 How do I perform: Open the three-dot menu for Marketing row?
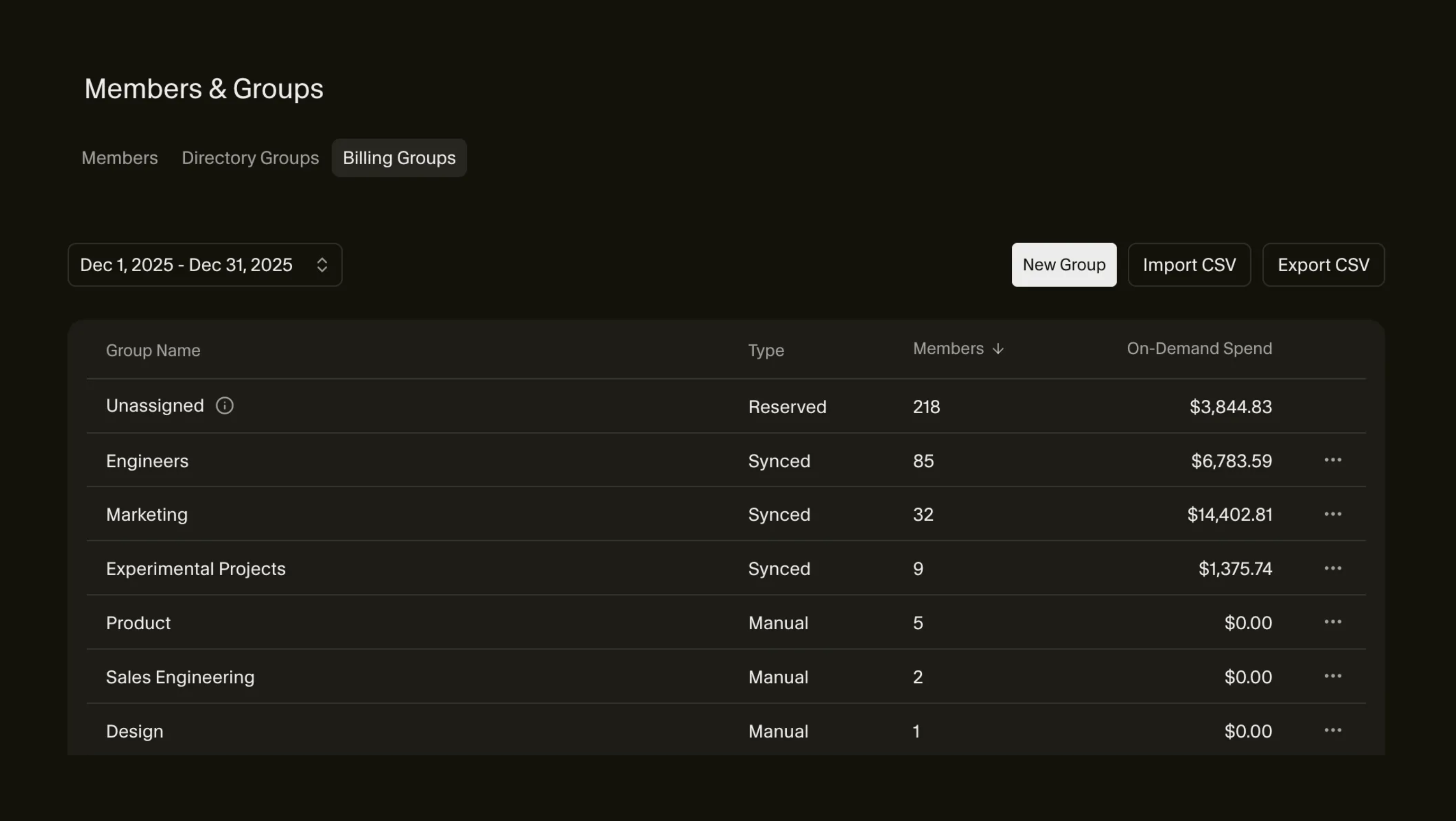point(1332,514)
